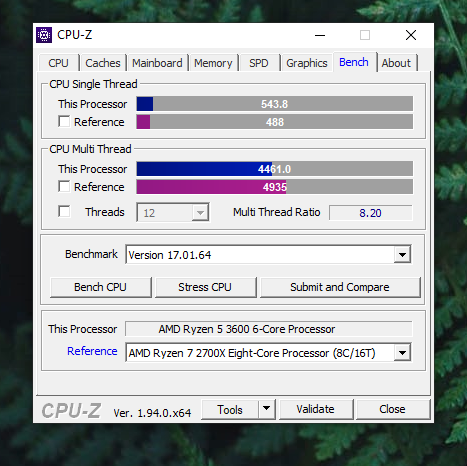Click the blue Reference link label

pyautogui.click(x=92, y=351)
